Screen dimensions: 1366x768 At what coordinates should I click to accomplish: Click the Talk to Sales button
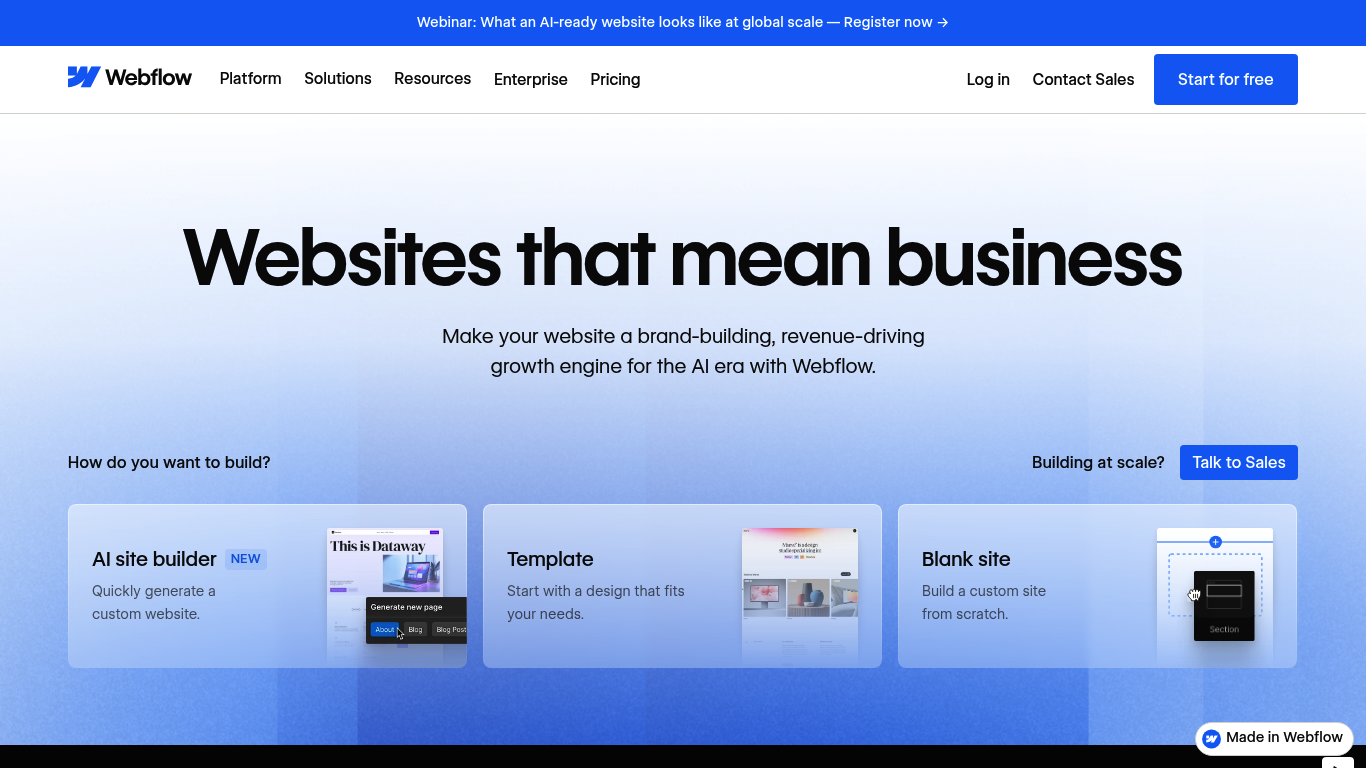(1238, 462)
